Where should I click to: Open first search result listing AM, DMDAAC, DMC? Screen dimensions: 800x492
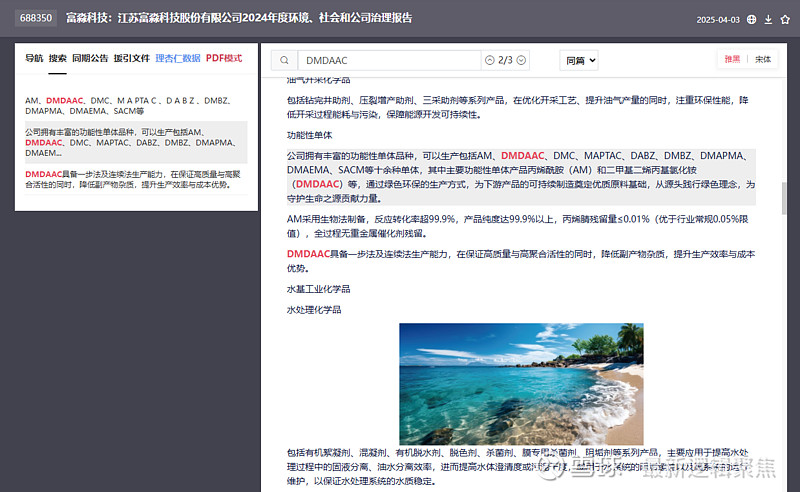(136, 106)
